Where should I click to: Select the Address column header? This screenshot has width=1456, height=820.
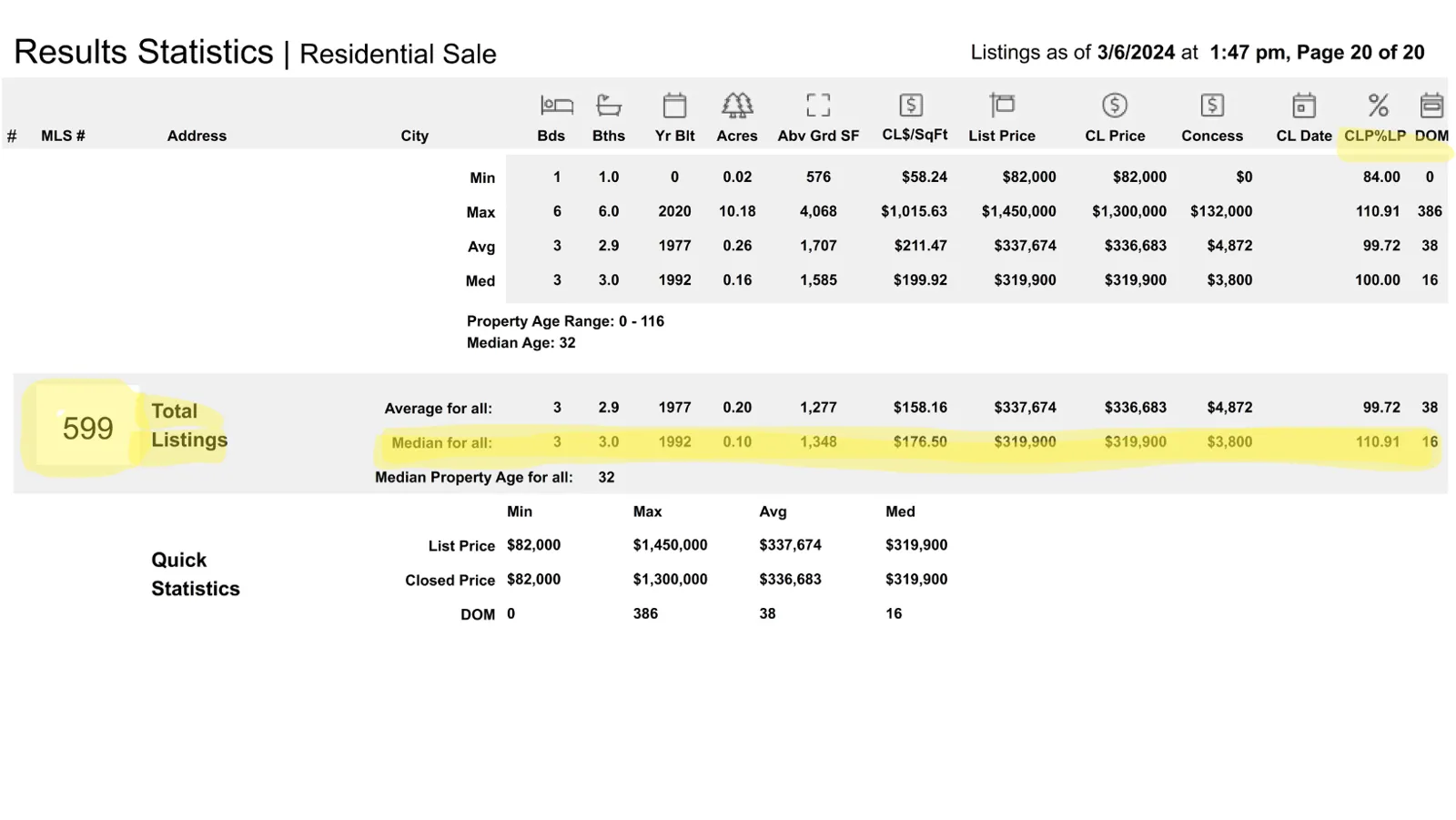(x=197, y=136)
